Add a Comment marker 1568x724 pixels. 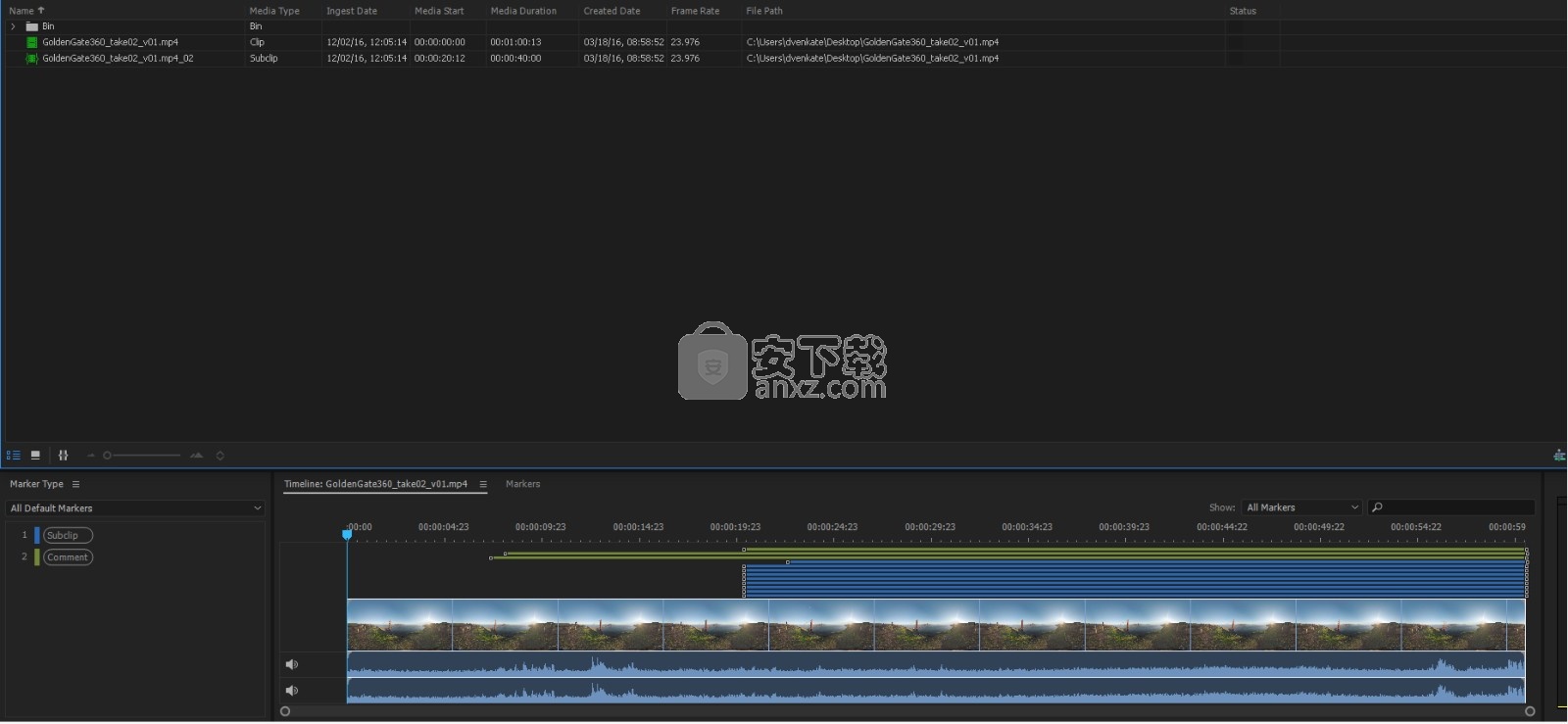[68, 557]
